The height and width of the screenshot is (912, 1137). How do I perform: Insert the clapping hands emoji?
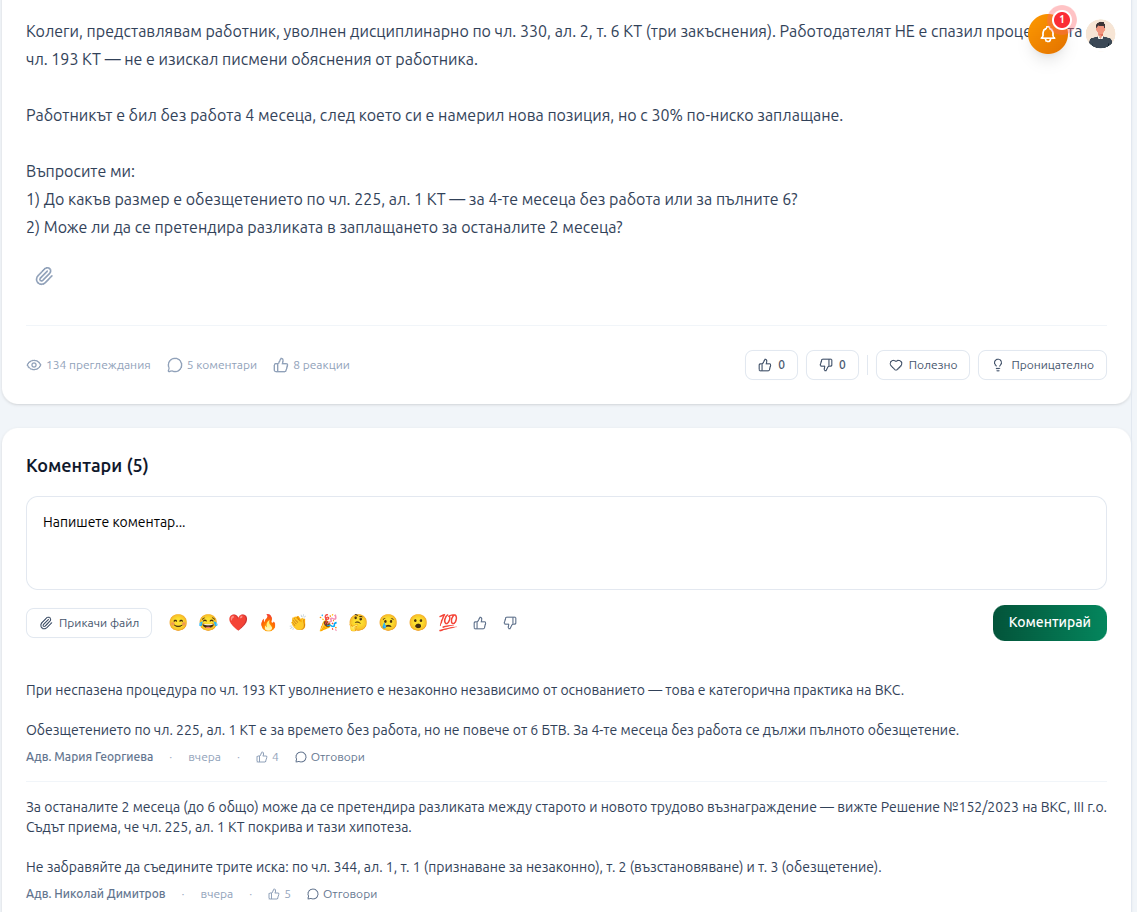pos(298,623)
